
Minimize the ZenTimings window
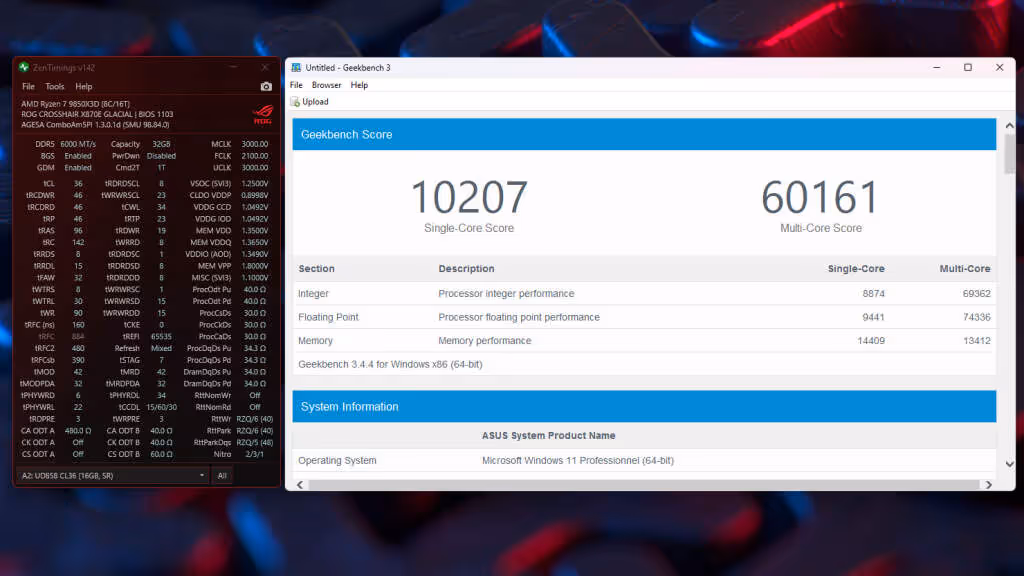click(233, 67)
